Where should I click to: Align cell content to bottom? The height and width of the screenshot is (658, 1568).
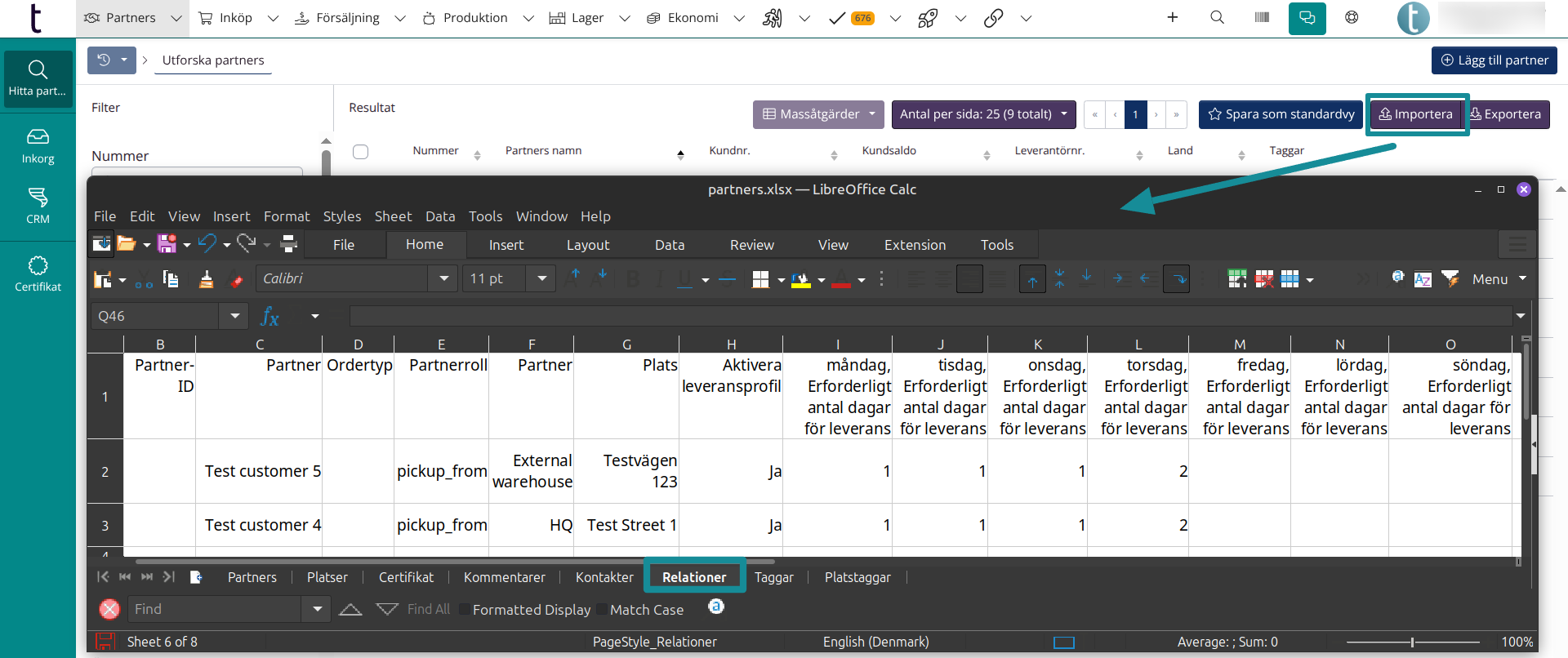click(x=1086, y=279)
